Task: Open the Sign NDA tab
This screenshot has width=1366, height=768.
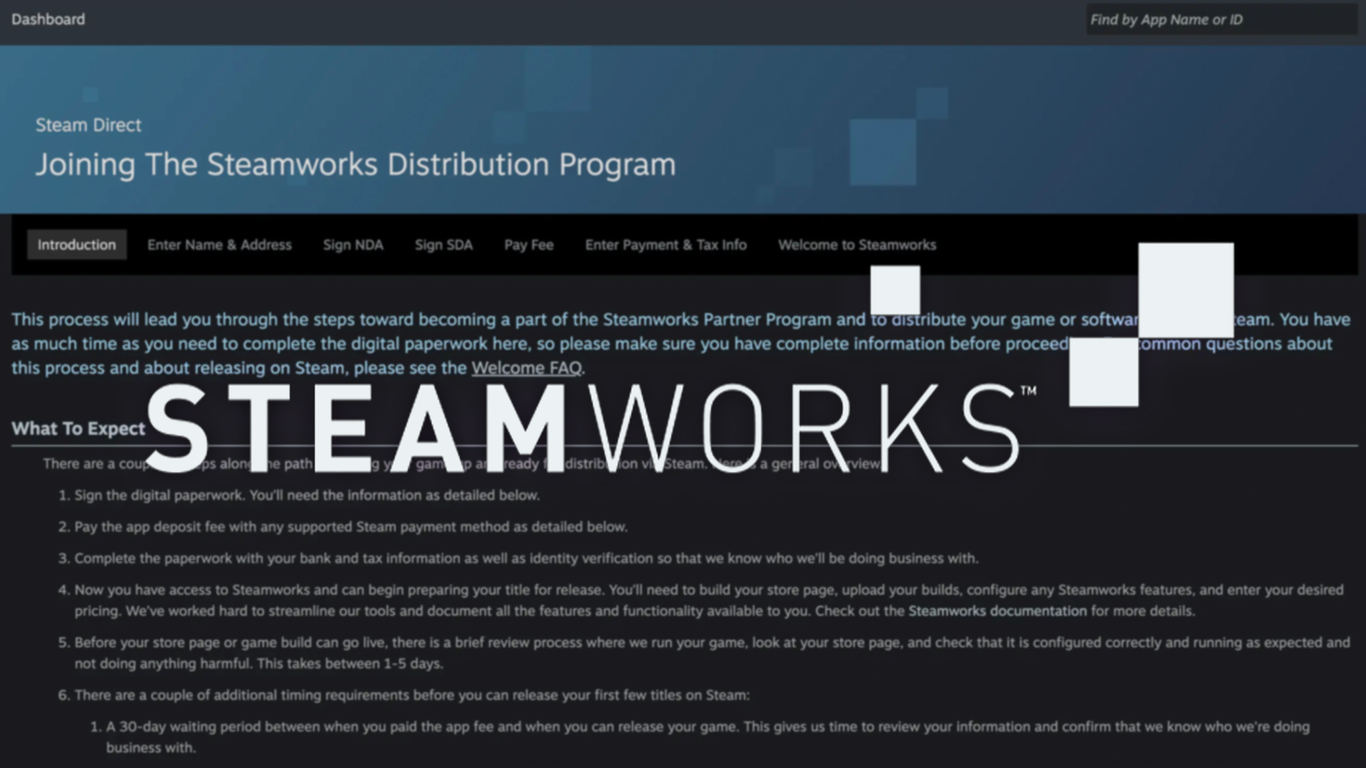Action: click(x=353, y=245)
